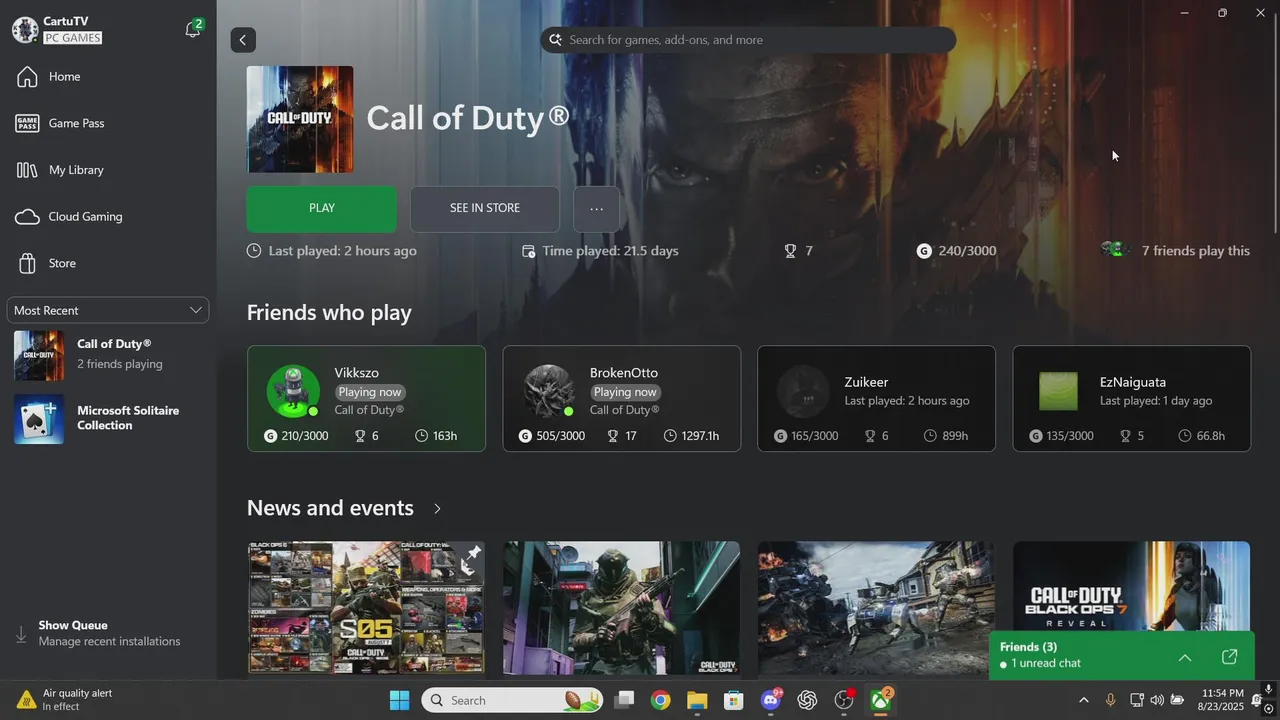Click Vikkszo's green avatar

click(293, 391)
